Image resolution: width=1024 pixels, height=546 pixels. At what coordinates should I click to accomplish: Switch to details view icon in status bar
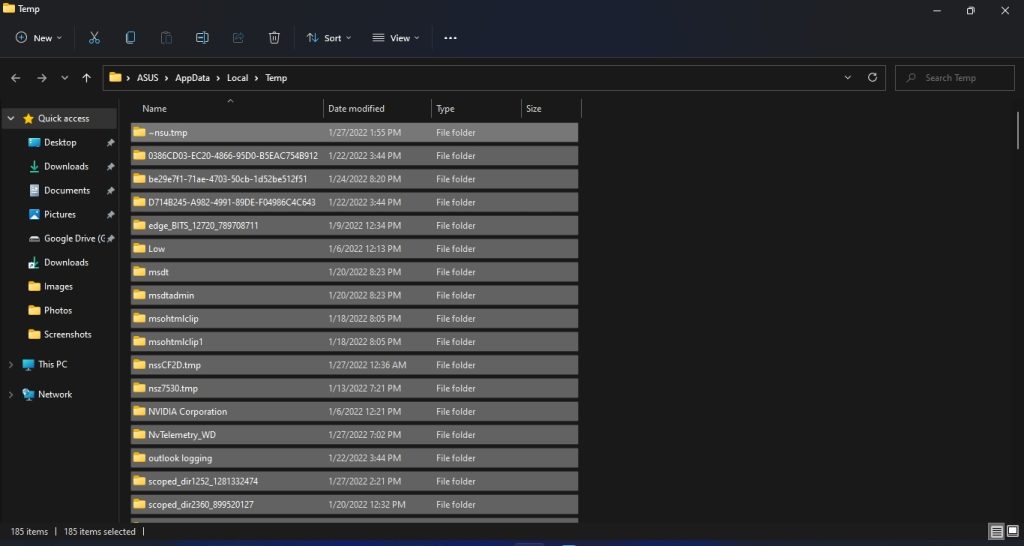click(997, 531)
